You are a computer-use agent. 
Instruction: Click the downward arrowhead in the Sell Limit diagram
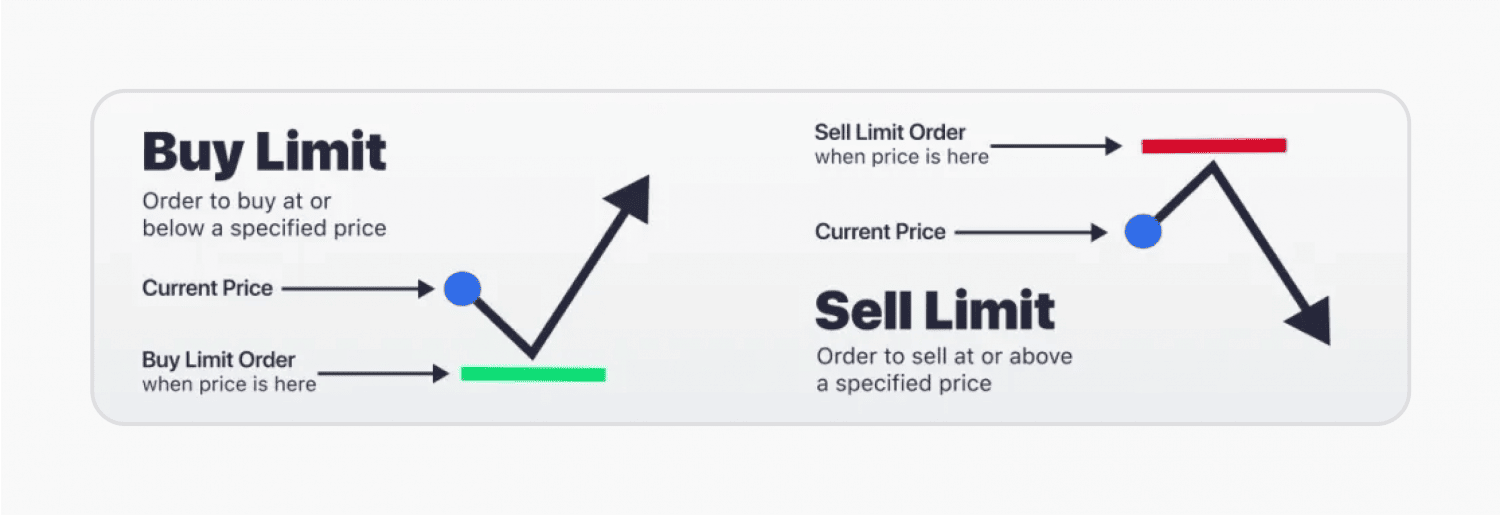pyautogui.click(x=1311, y=320)
